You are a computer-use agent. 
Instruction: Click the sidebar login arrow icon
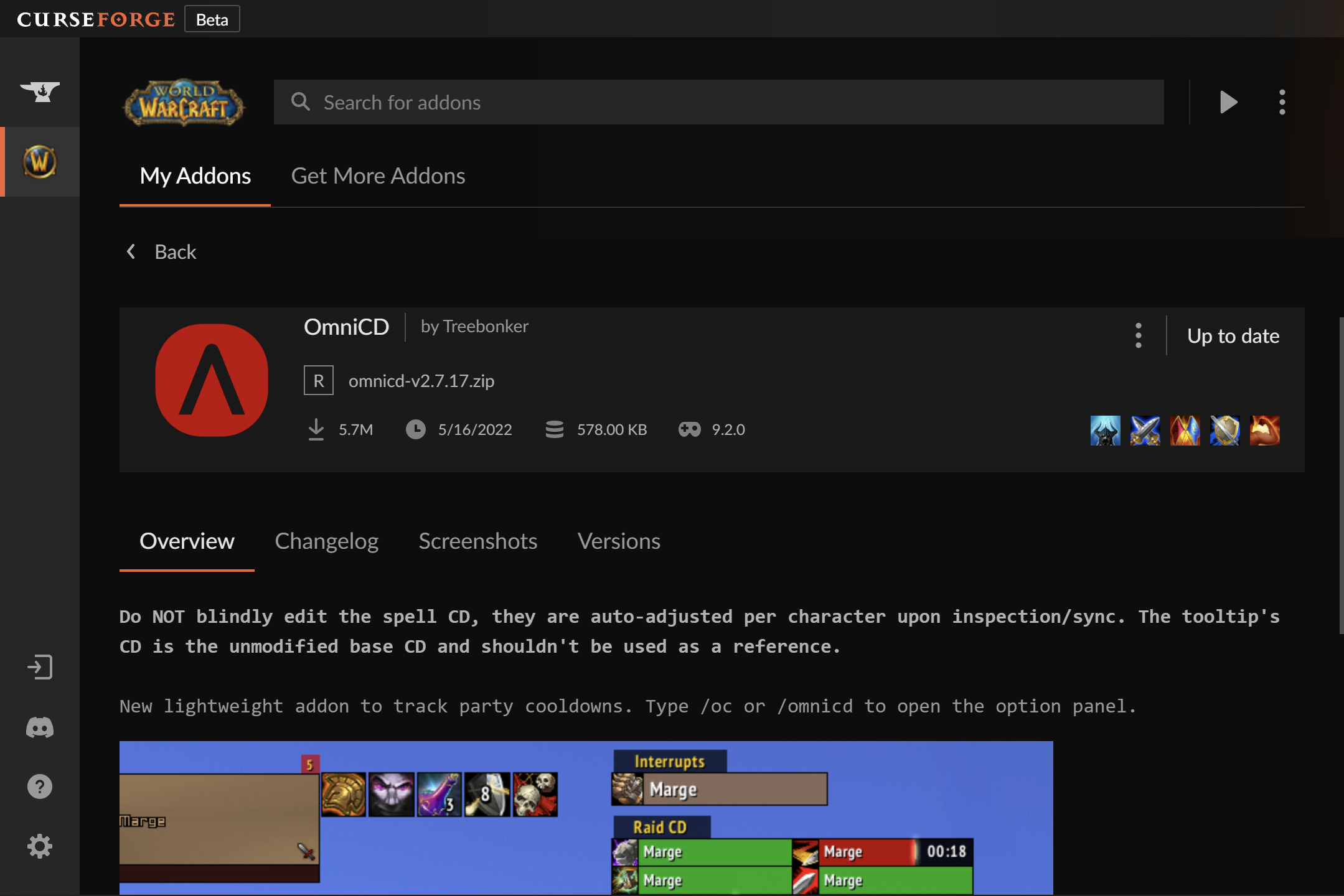[40, 667]
